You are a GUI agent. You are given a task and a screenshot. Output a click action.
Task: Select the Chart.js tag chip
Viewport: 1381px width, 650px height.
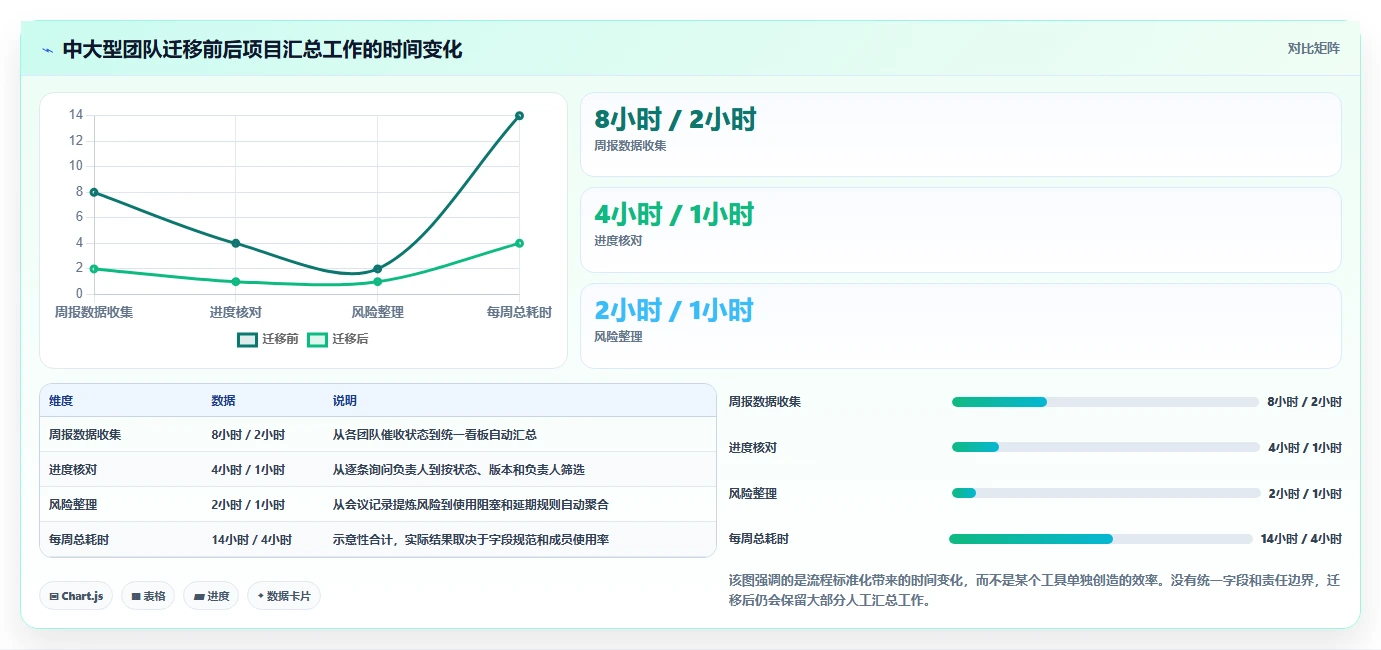tap(76, 596)
